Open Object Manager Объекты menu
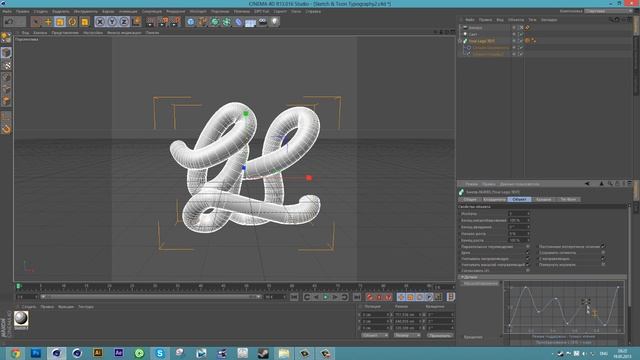640x360 pixels. point(516,20)
